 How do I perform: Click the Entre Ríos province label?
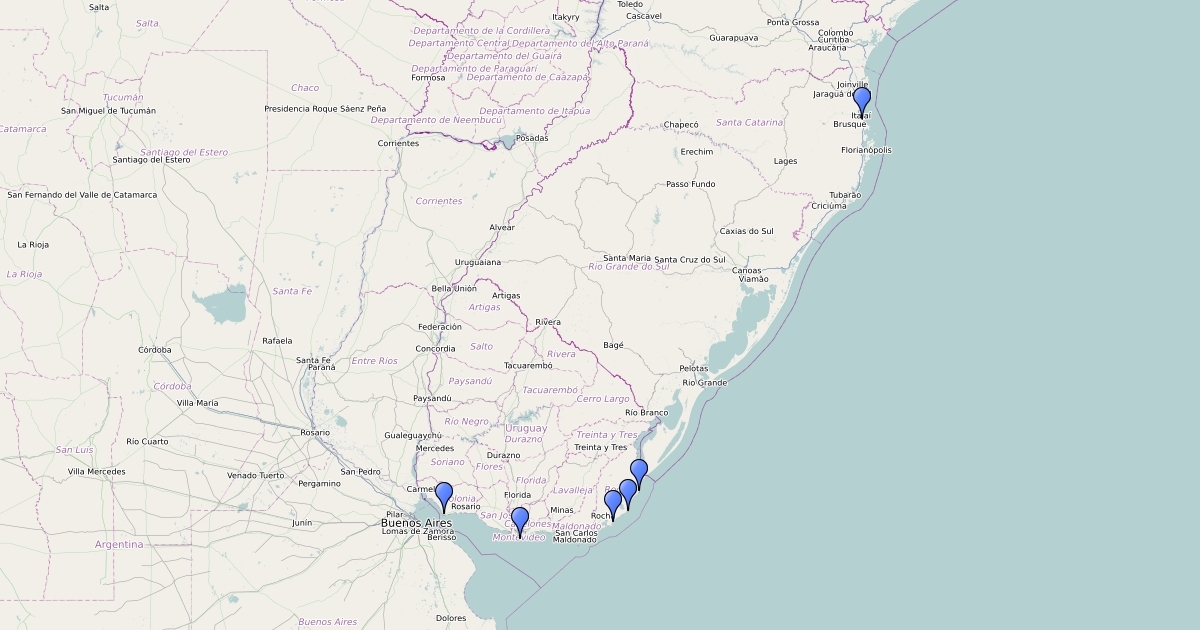click(374, 361)
